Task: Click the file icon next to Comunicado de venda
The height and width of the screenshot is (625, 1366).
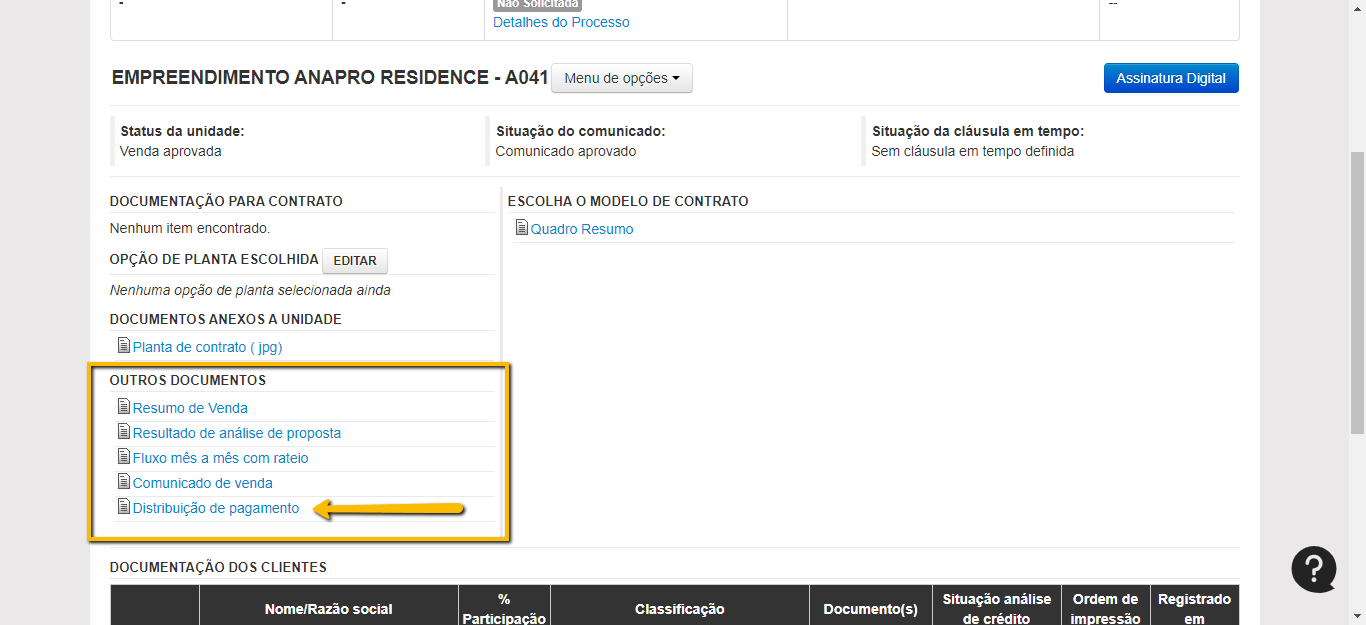Action: tap(124, 482)
